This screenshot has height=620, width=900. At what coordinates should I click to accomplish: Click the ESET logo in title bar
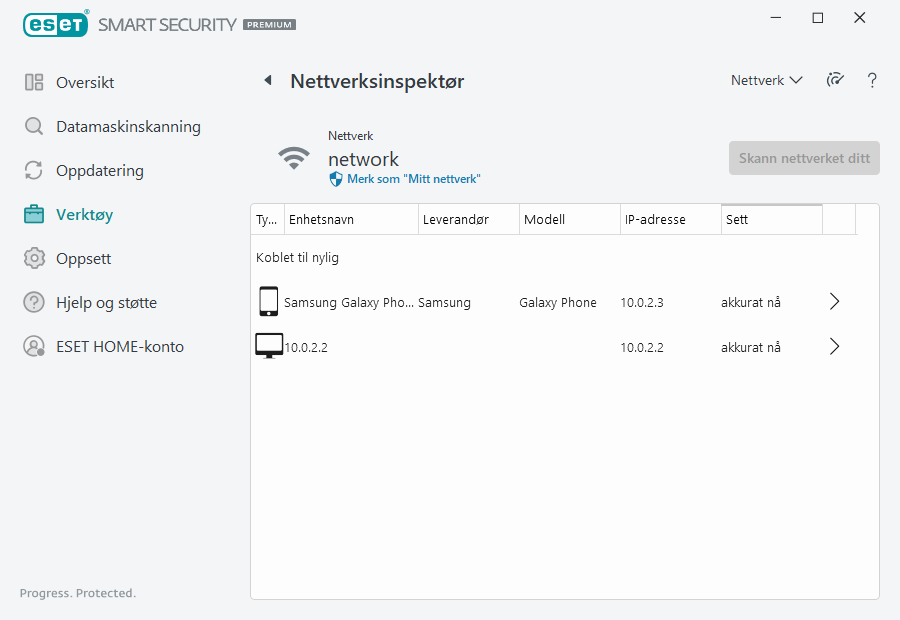56,23
